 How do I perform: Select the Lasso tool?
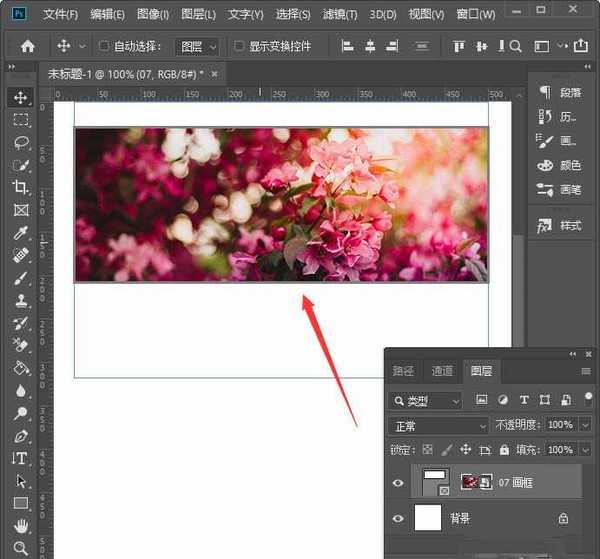pos(21,142)
